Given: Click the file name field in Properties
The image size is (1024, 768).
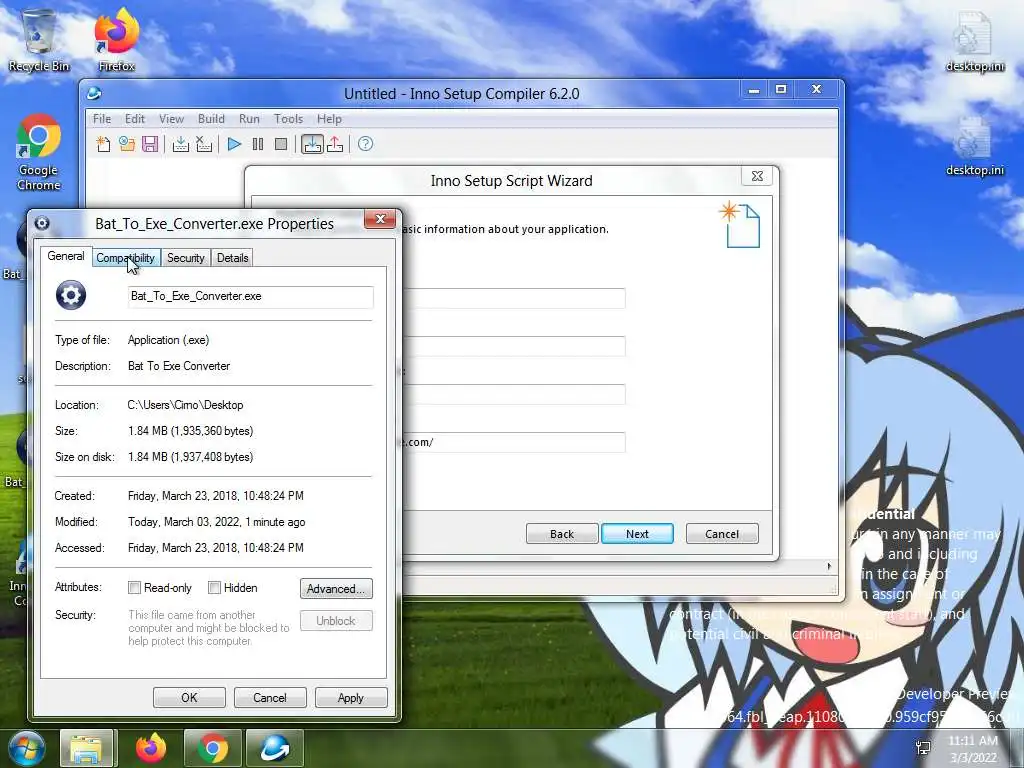Looking at the screenshot, I should [251, 296].
